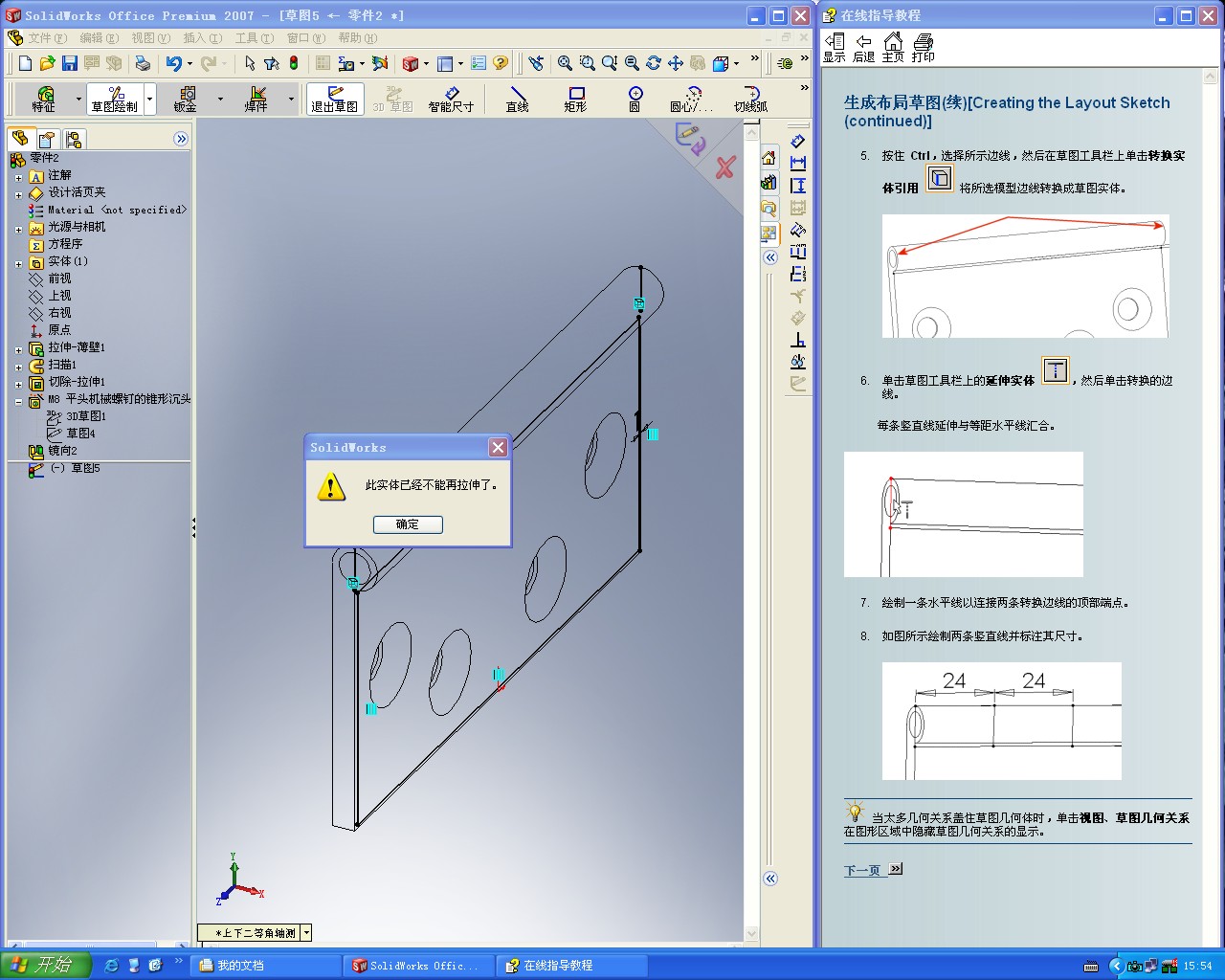The image size is (1225, 980).
Task: Click the Print (打印) icon in tutorial window
Action: point(924,48)
